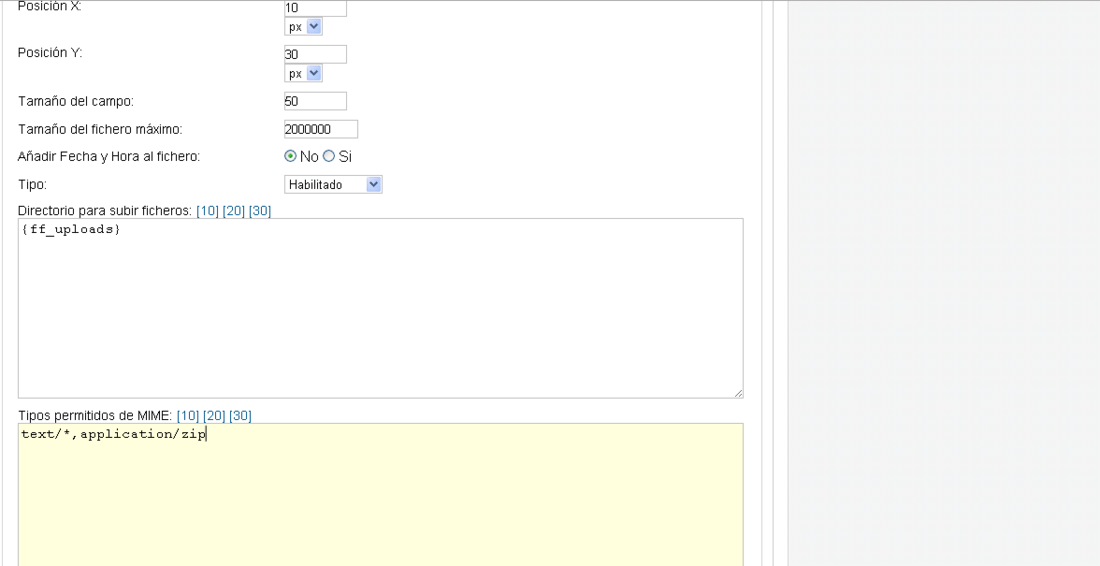
Task: Click the upload directory textarea with {ff_uploads}
Action: pyautogui.click(x=380, y=308)
